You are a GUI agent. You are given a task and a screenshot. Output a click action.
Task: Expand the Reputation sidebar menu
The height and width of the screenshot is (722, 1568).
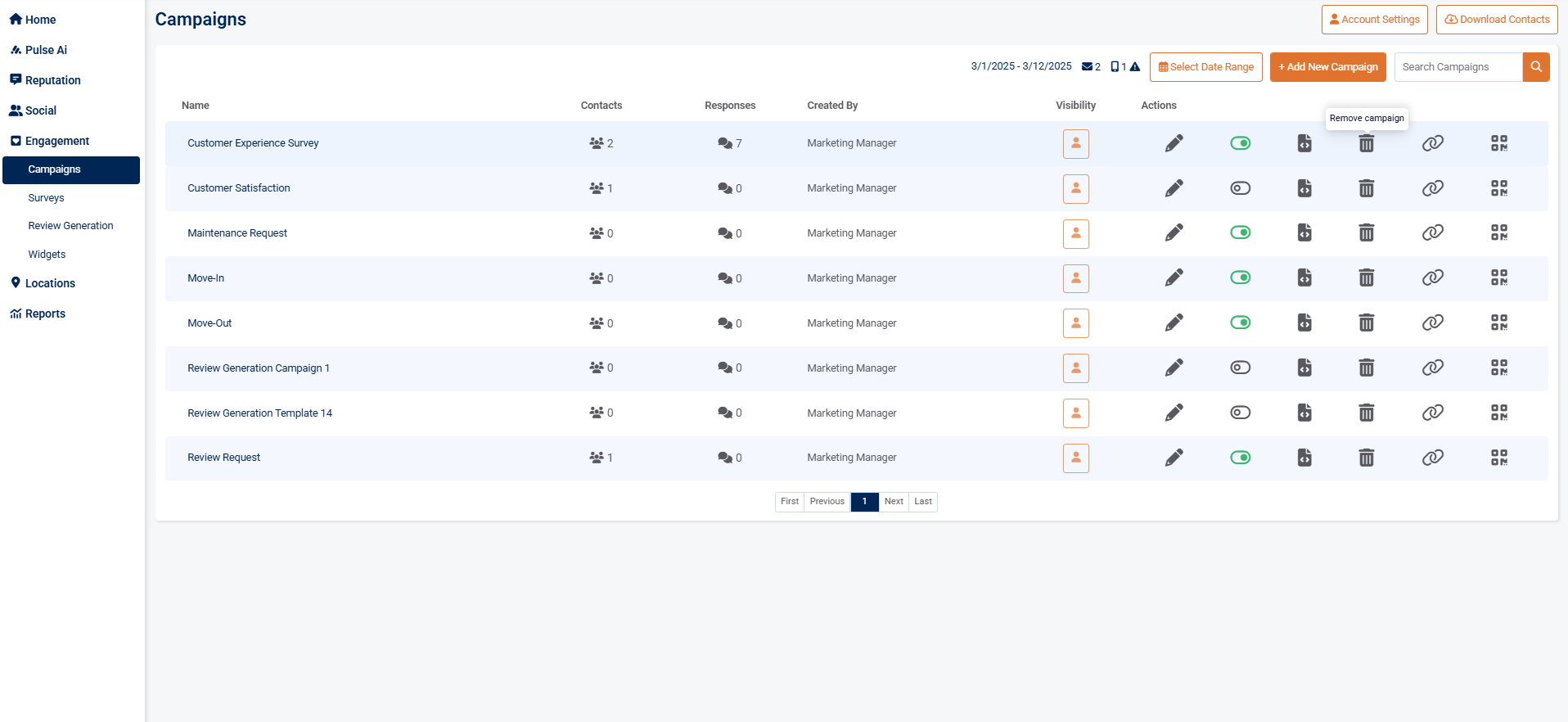pos(52,80)
